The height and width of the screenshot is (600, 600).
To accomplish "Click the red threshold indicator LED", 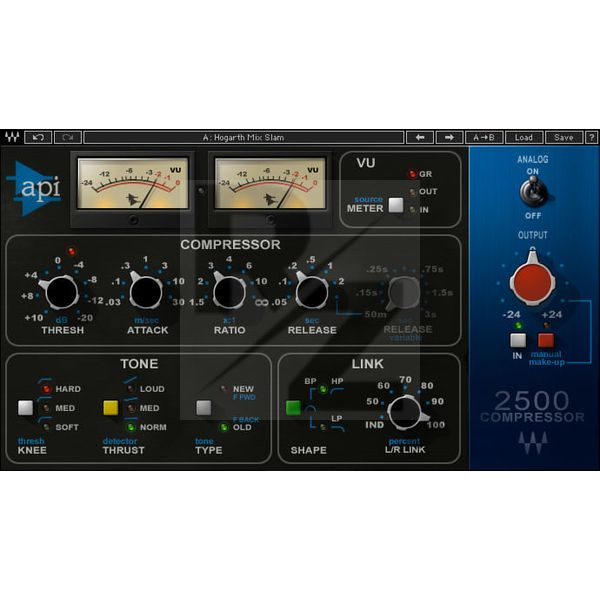I will click(71, 252).
